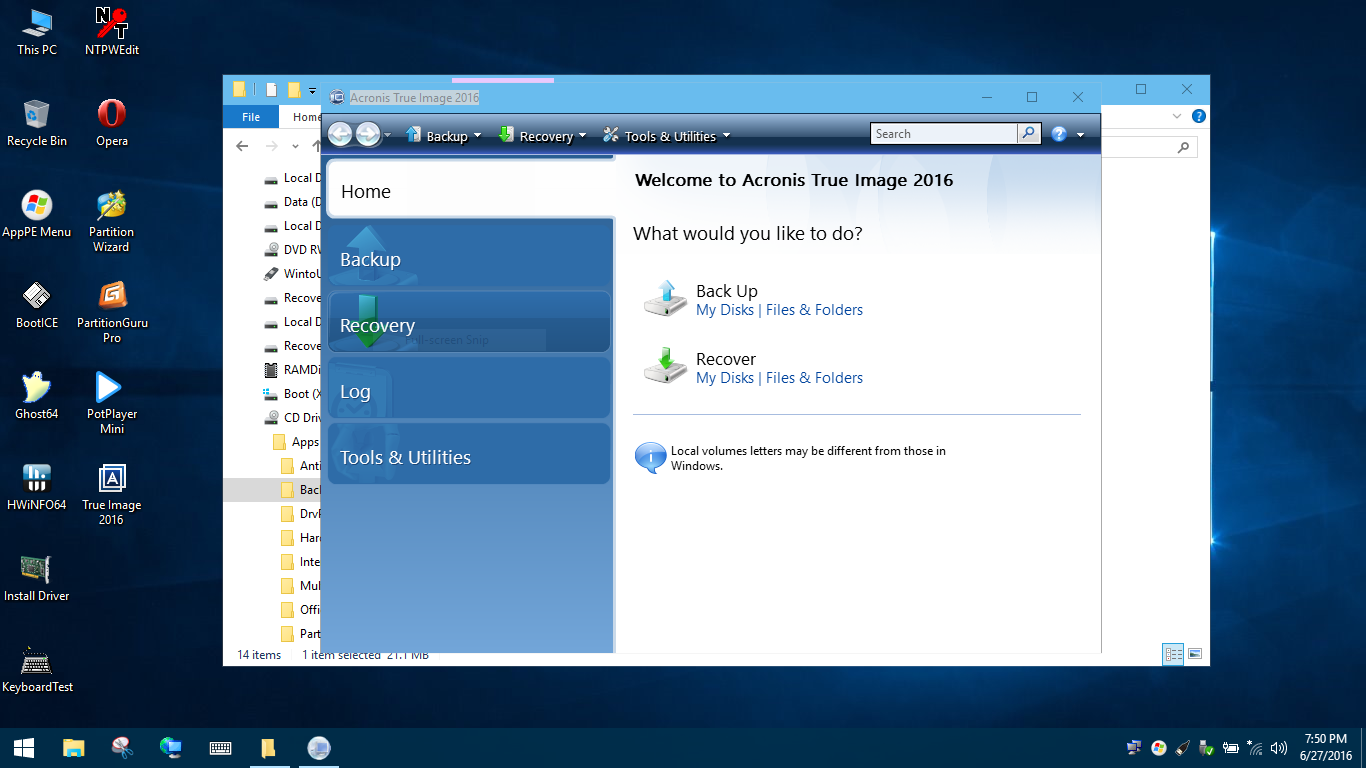Click the File Explorer search magnifier
1366x768 pixels.
tap(1183, 147)
